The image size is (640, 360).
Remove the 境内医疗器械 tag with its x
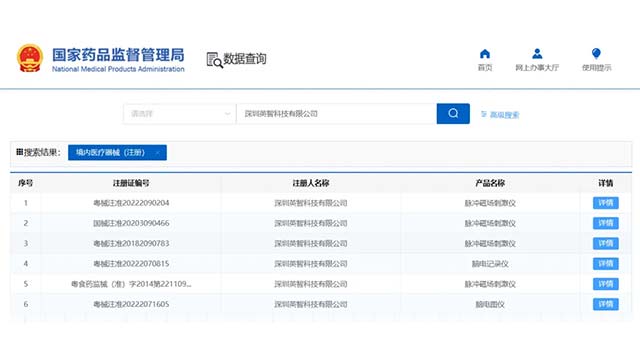pos(158,153)
